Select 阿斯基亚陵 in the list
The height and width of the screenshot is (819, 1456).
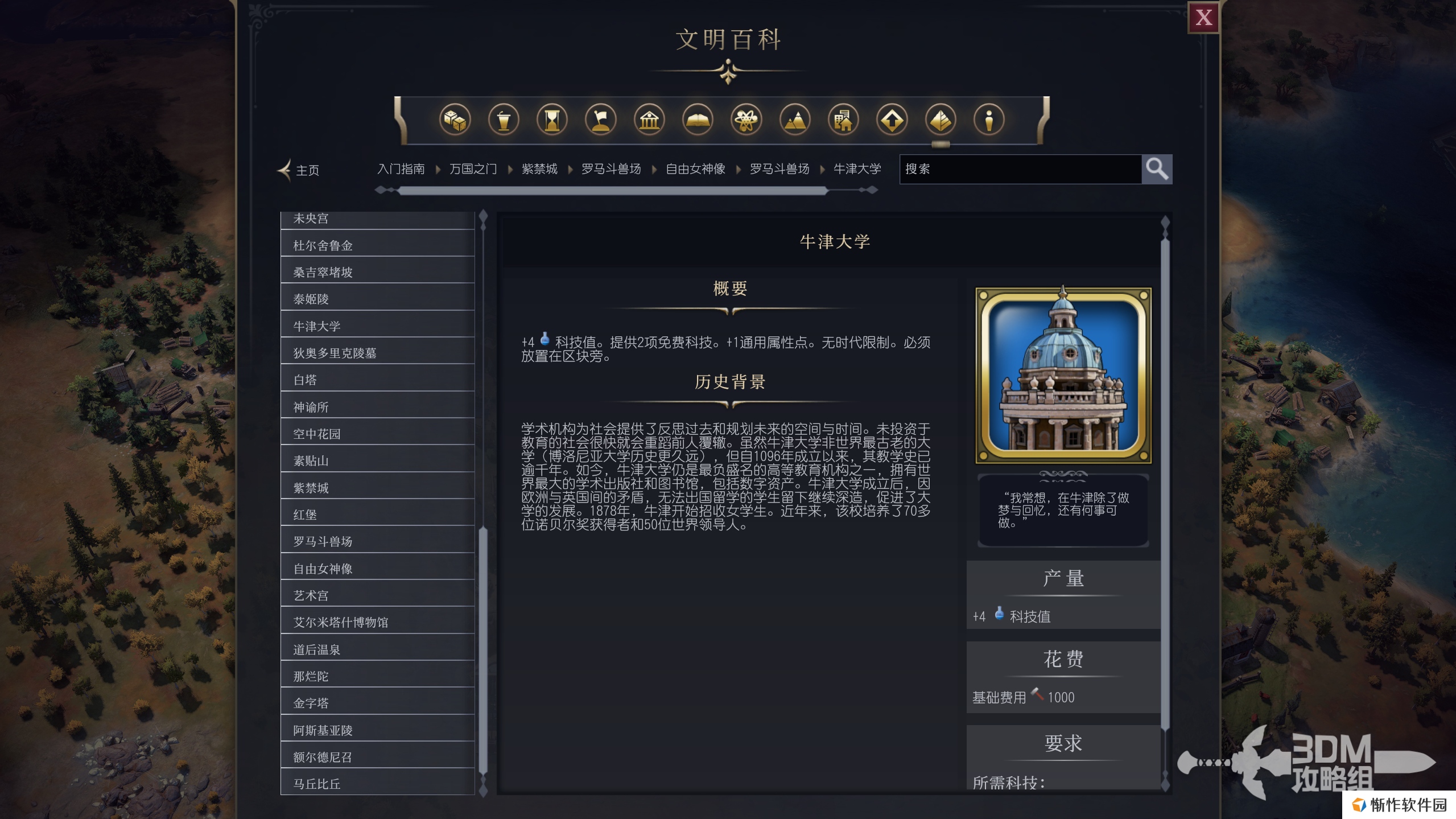tap(377, 729)
